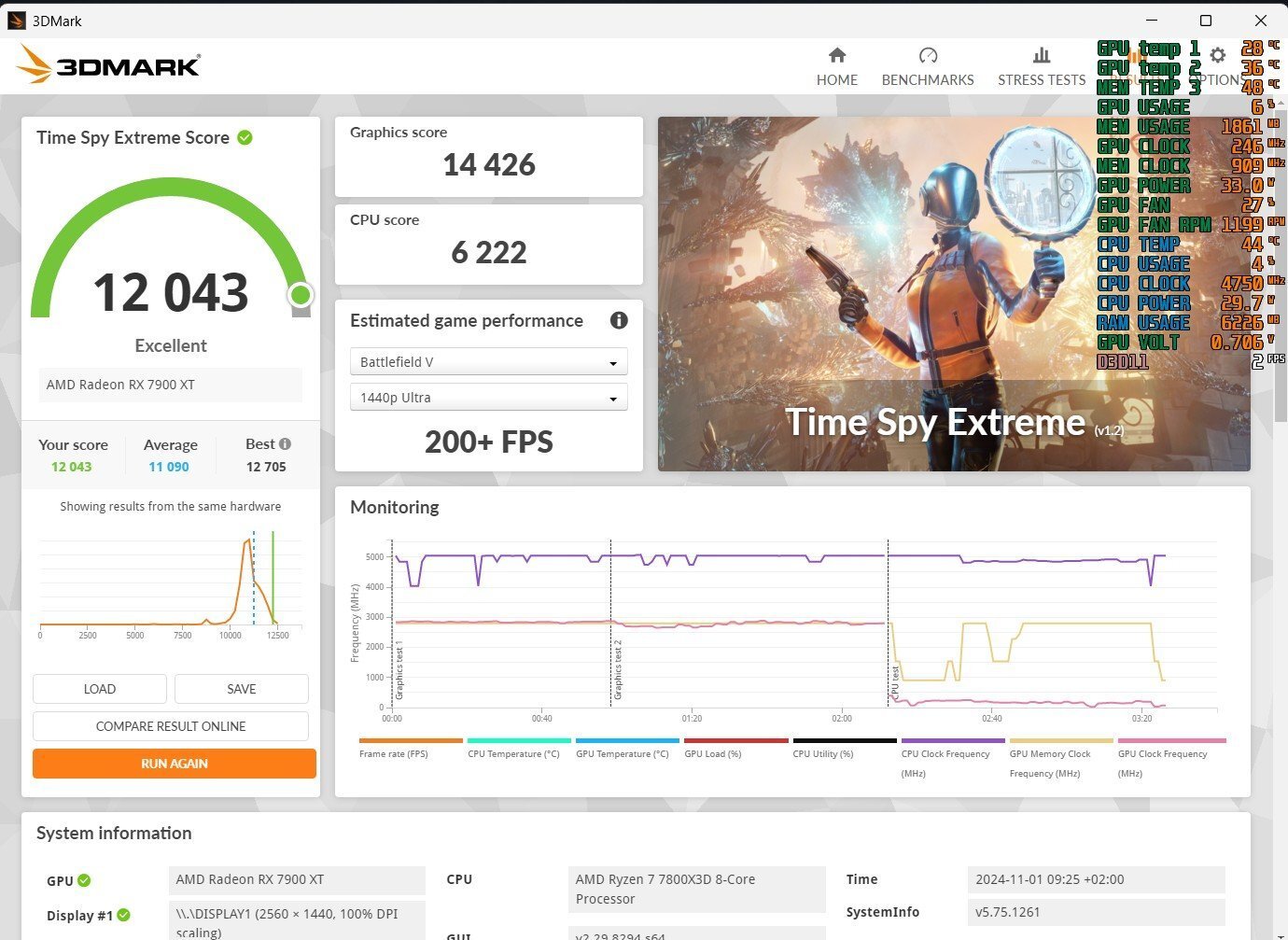This screenshot has height=940, width=1288.
Task: Click the 3DMark title bar app icon
Action: point(16,21)
